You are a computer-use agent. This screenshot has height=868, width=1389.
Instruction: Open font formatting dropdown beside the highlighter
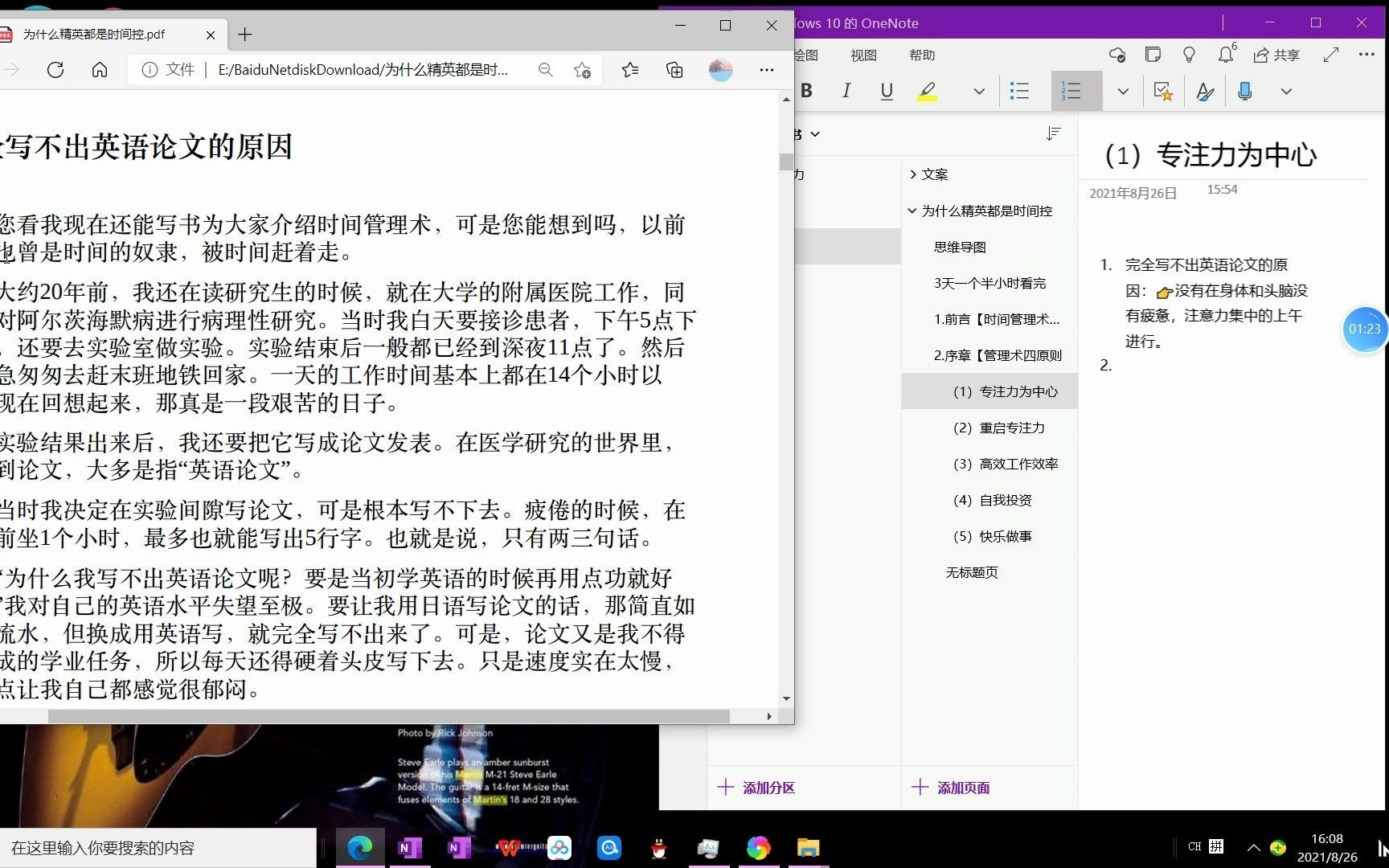click(979, 91)
